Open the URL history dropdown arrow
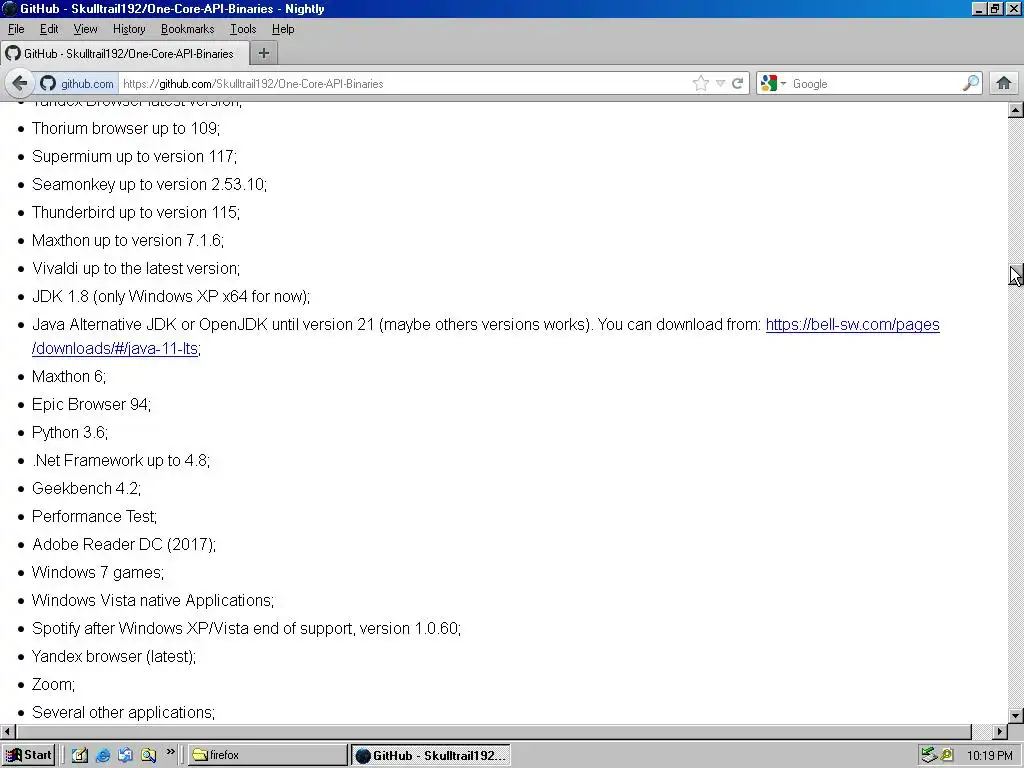Screen dimensions: 1024x768 pos(720,84)
